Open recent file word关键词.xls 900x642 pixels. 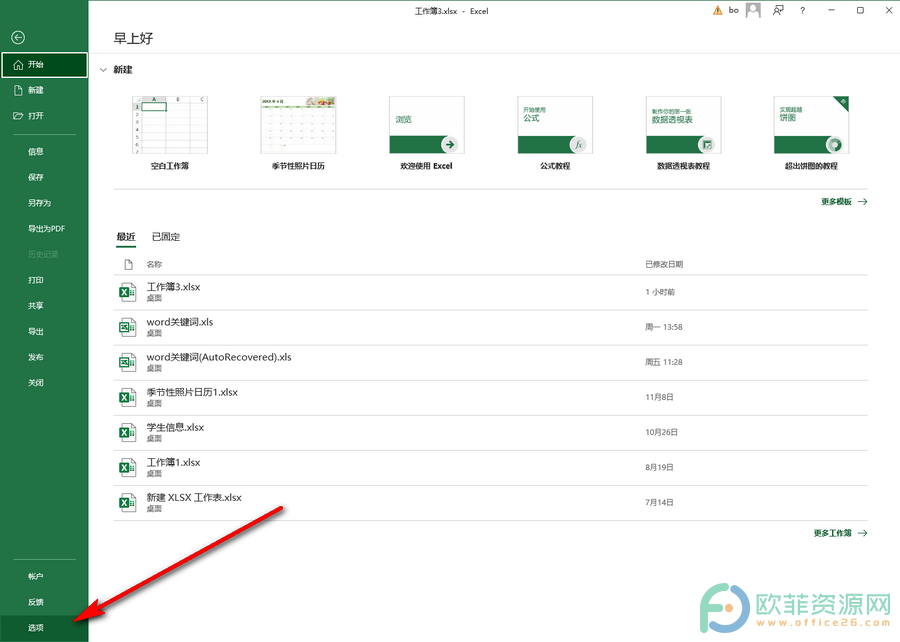click(491, 328)
